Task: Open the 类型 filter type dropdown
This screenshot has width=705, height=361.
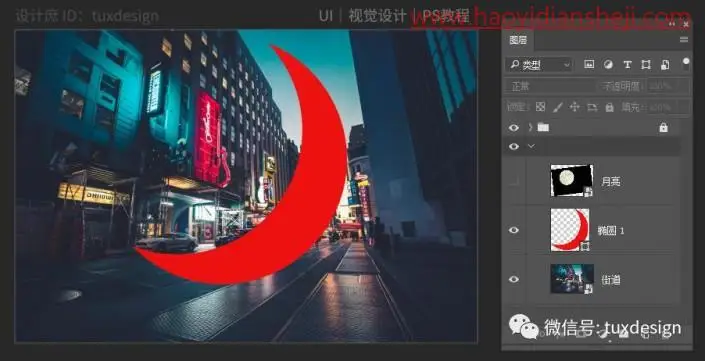Action: [539, 65]
